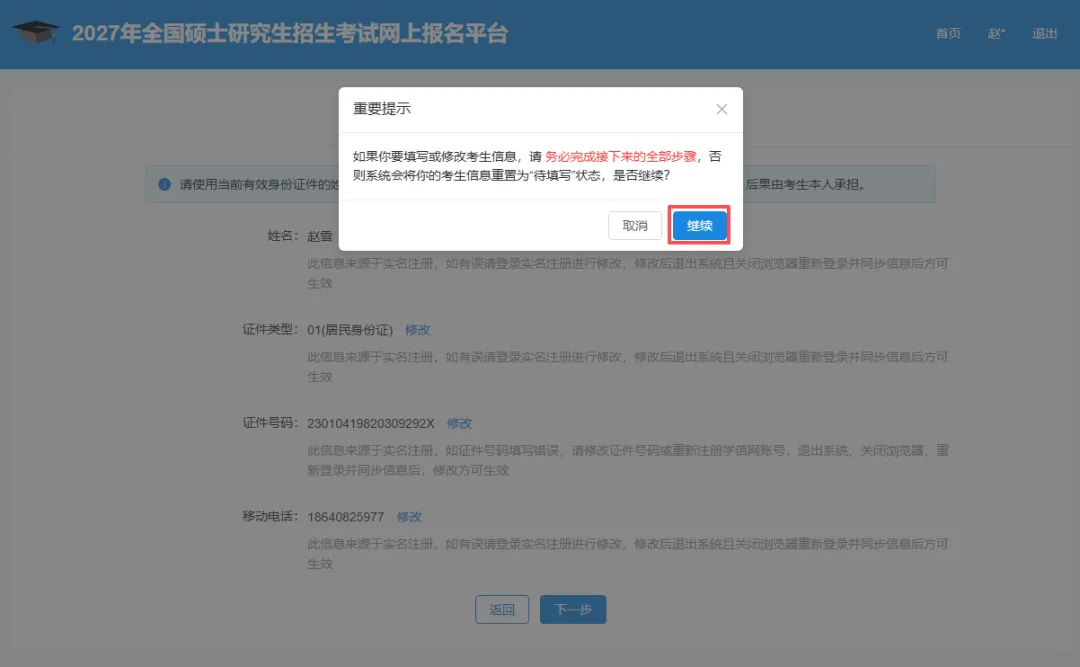Click the phone number 18640825977

click(x=345, y=517)
